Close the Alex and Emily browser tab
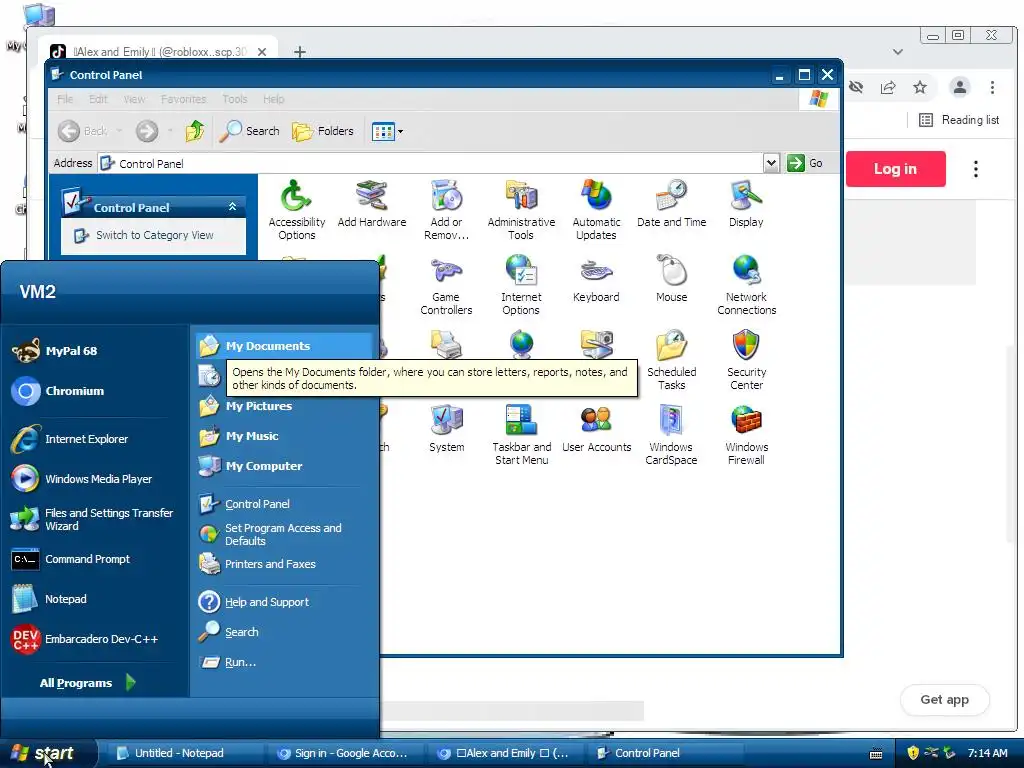 (261, 52)
